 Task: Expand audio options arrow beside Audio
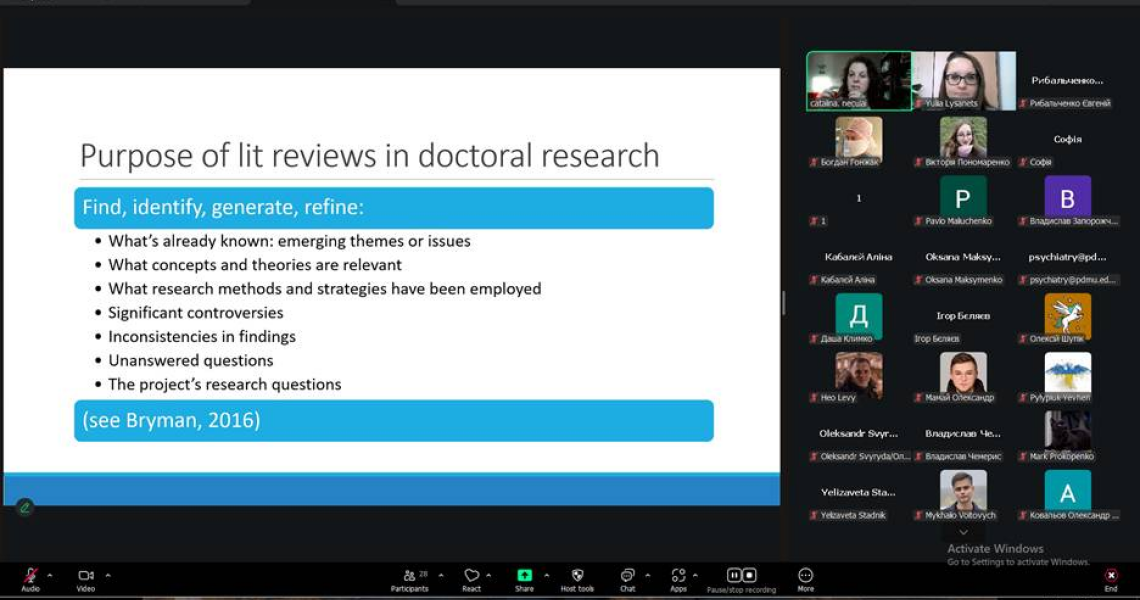click(x=50, y=575)
